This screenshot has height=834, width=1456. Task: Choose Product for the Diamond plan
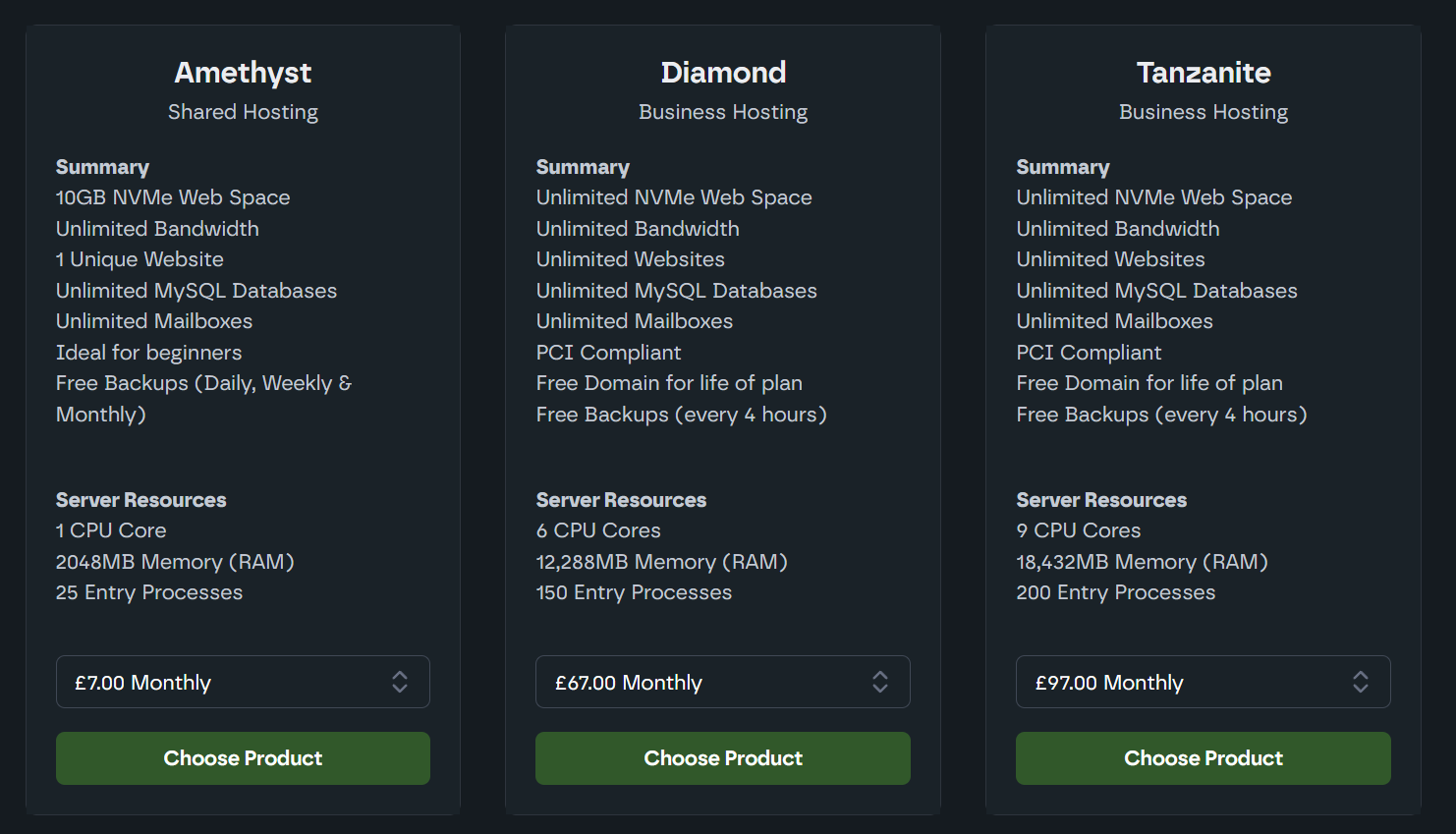coord(723,758)
